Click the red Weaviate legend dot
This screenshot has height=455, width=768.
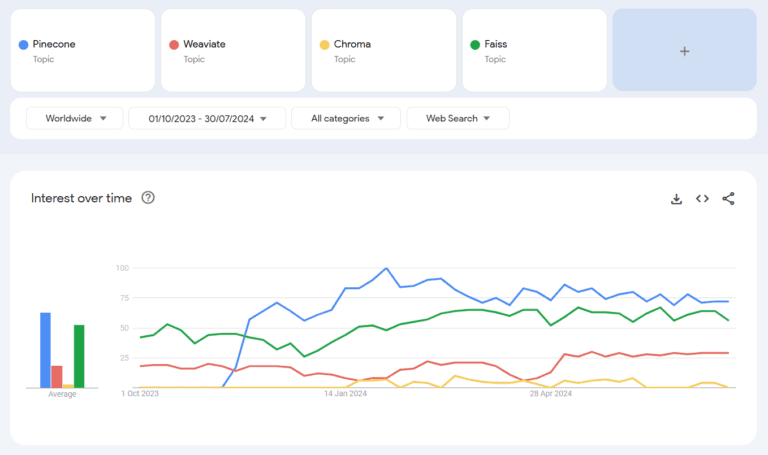click(174, 45)
